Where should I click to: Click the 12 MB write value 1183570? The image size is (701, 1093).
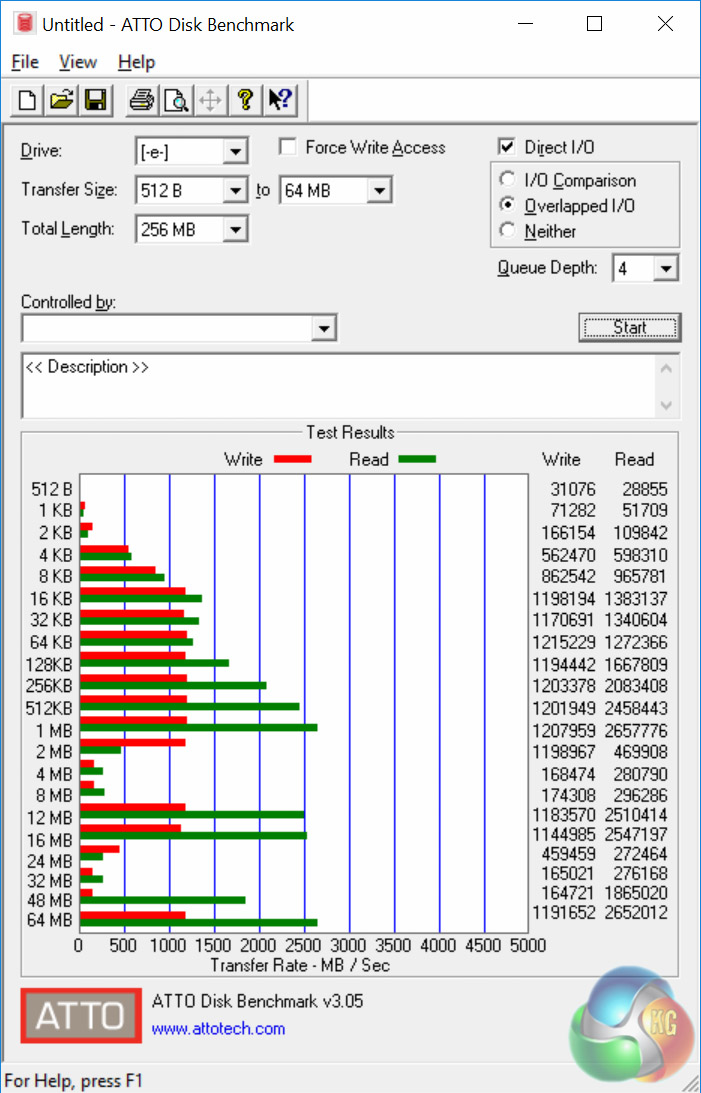564,815
